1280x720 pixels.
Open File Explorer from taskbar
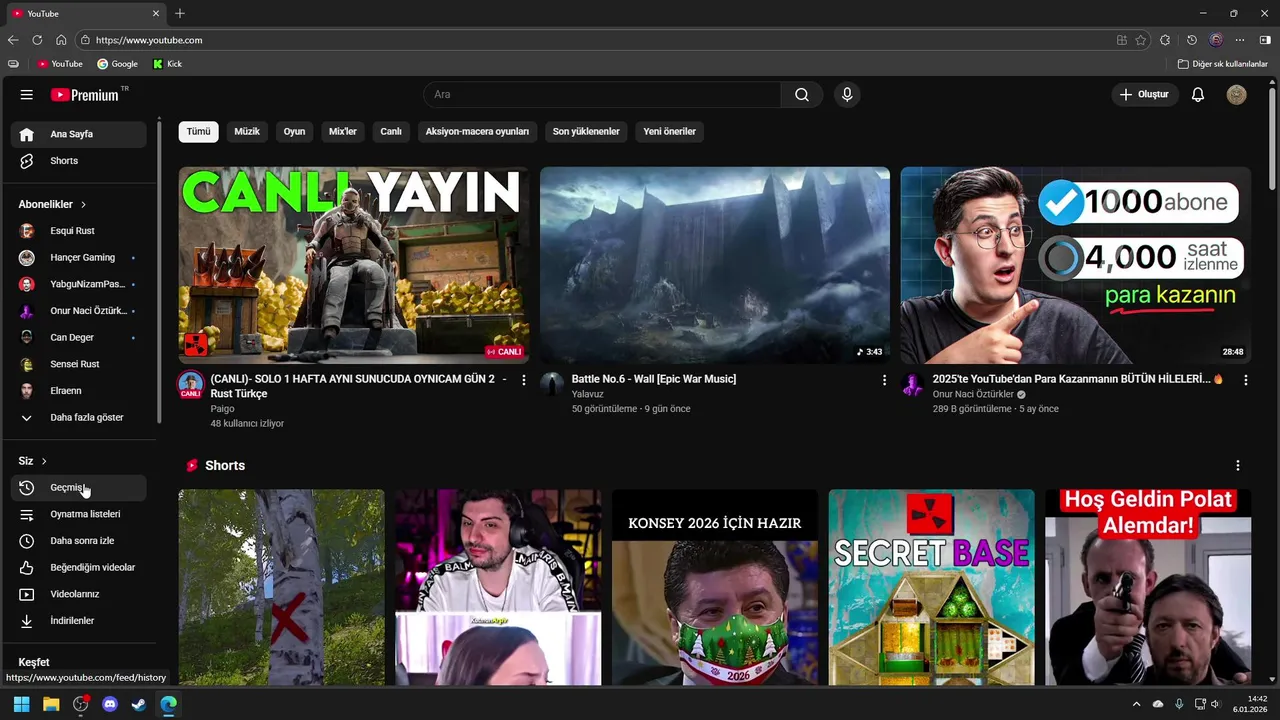(51, 704)
